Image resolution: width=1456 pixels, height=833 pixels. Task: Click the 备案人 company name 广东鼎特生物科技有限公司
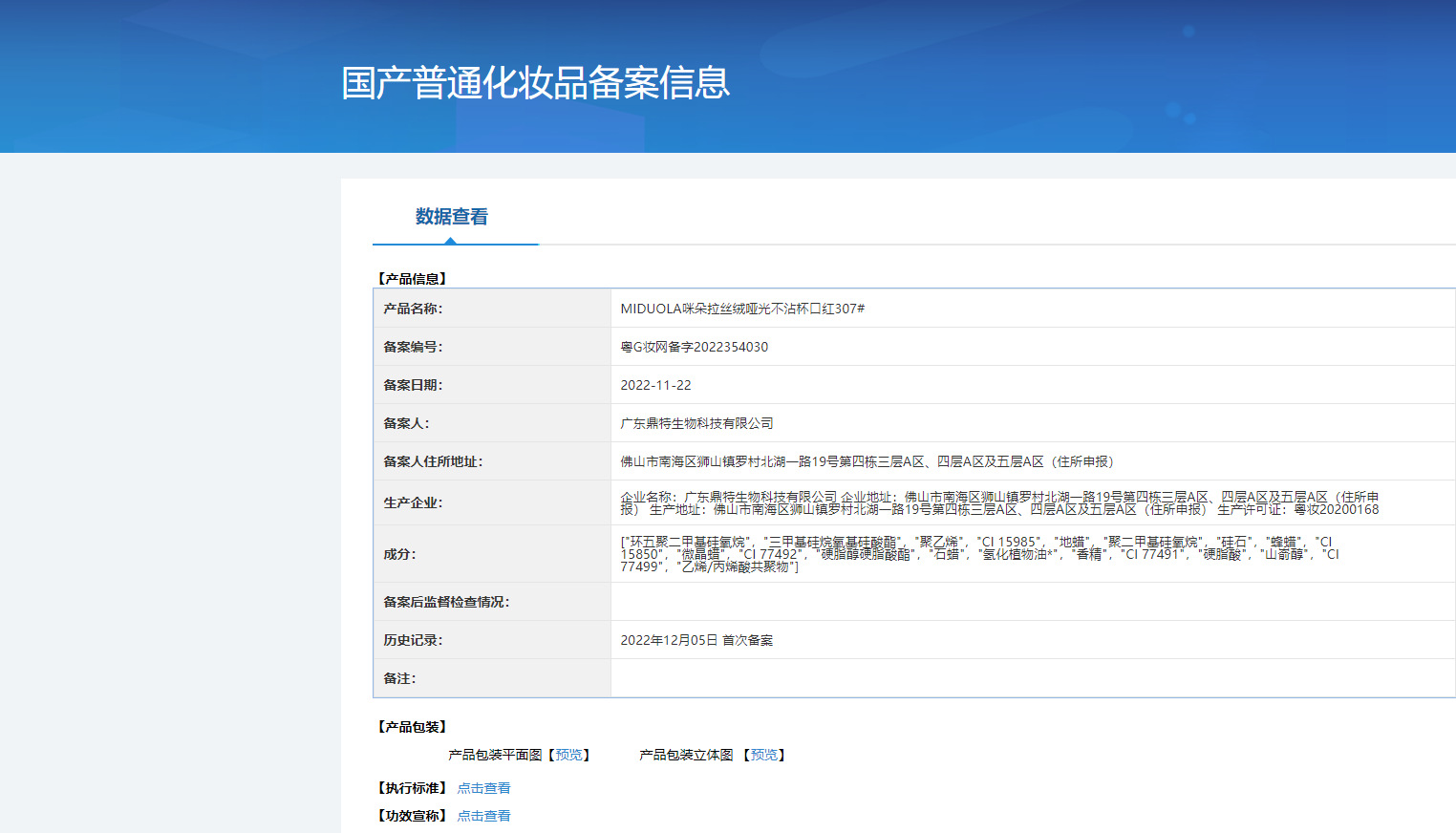tap(696, 423)
